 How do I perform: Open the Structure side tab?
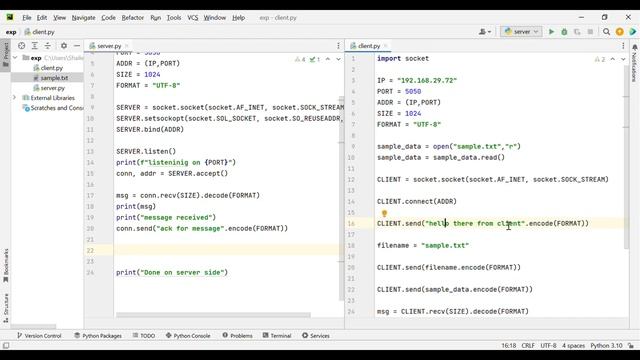(x=6, y=308)
